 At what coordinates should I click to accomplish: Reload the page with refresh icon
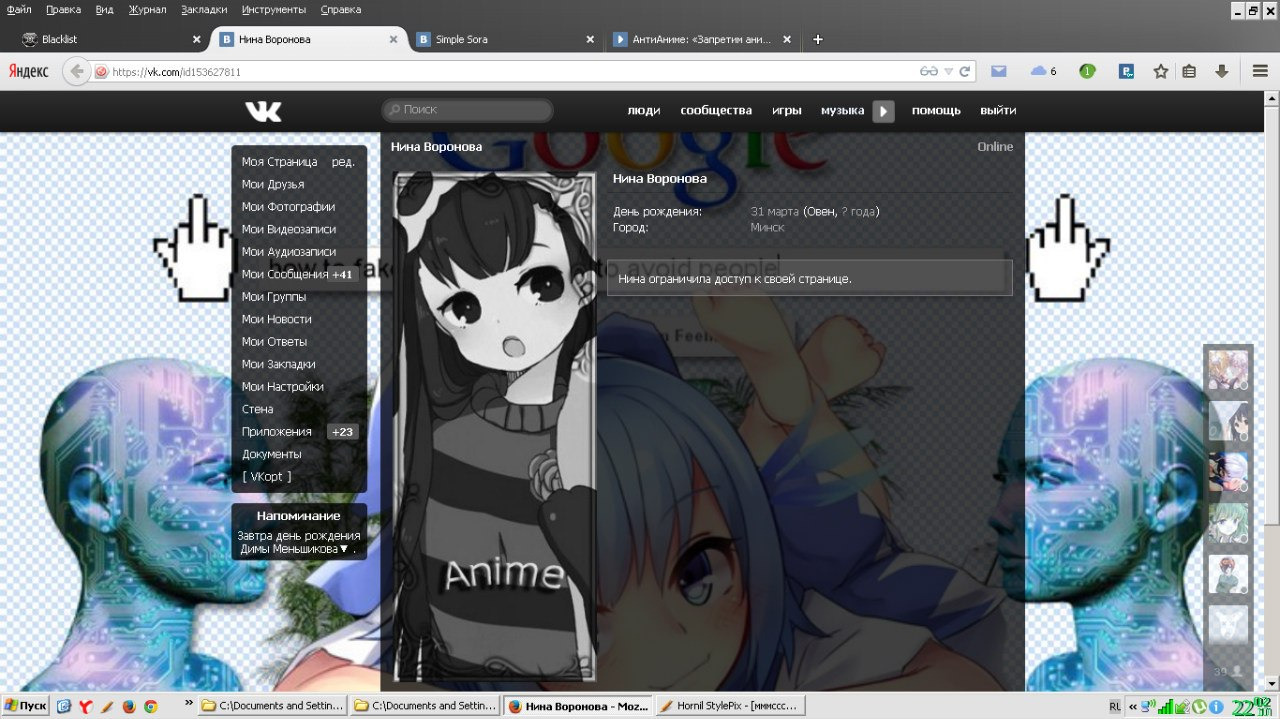coord(965,72)
